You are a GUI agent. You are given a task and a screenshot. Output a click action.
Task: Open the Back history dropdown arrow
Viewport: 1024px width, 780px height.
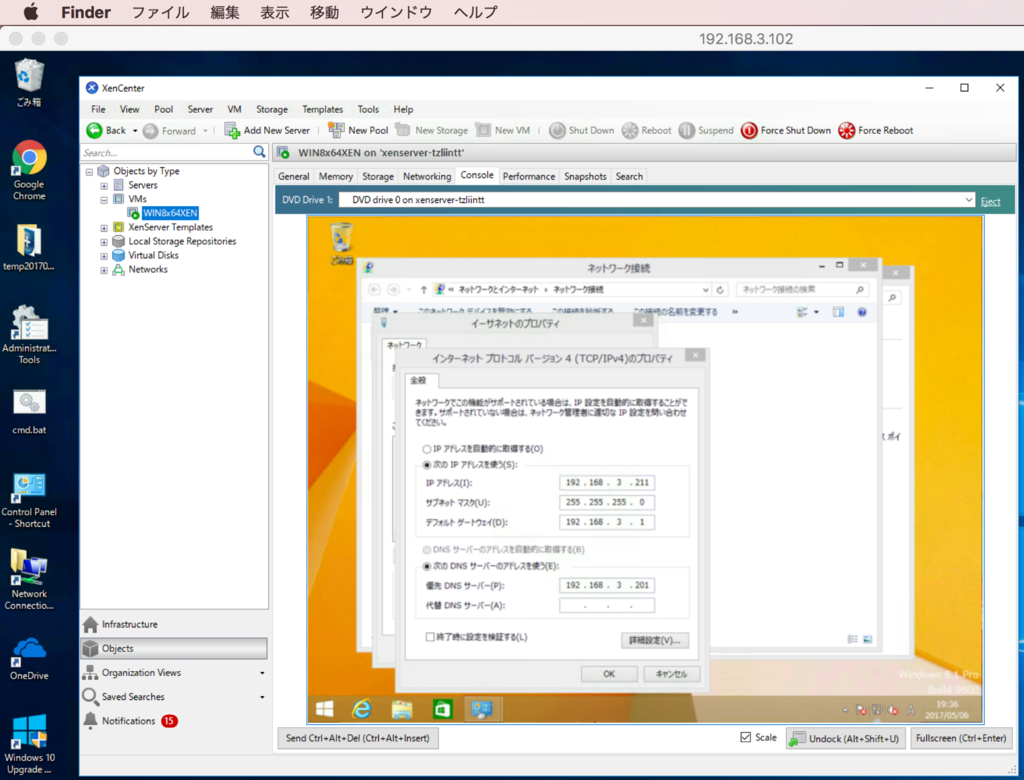135,131
